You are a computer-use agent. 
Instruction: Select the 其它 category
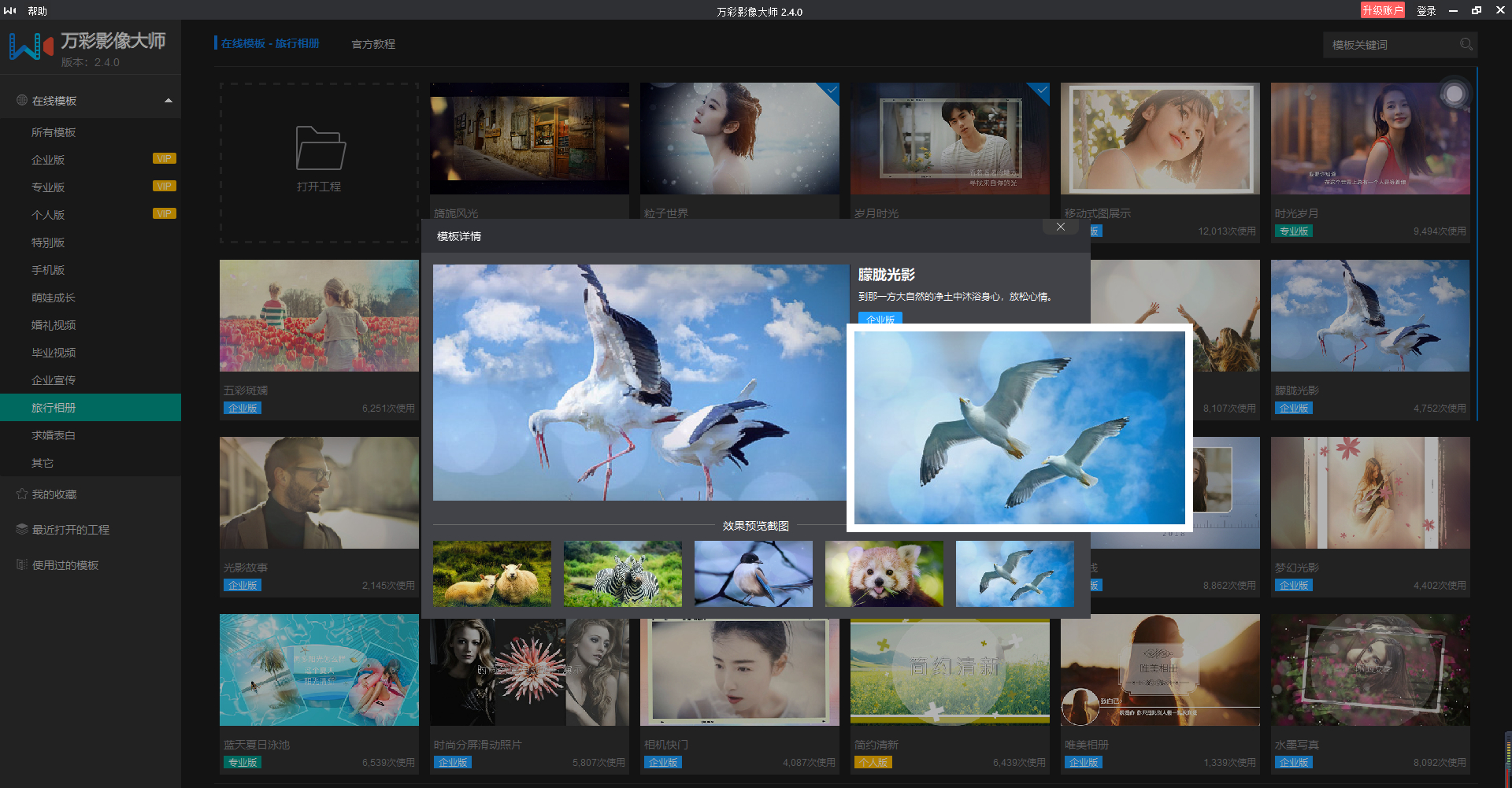pos(91,463)
